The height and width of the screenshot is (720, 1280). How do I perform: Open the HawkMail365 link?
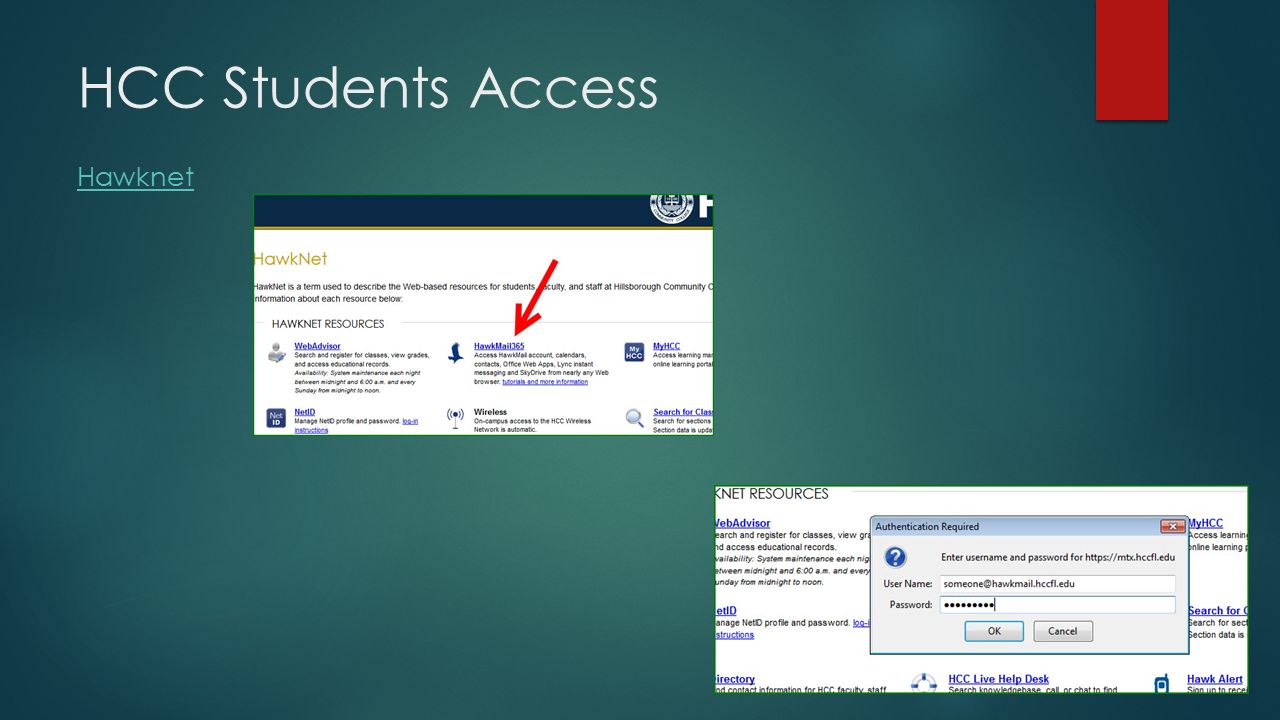tap(499, 346)
